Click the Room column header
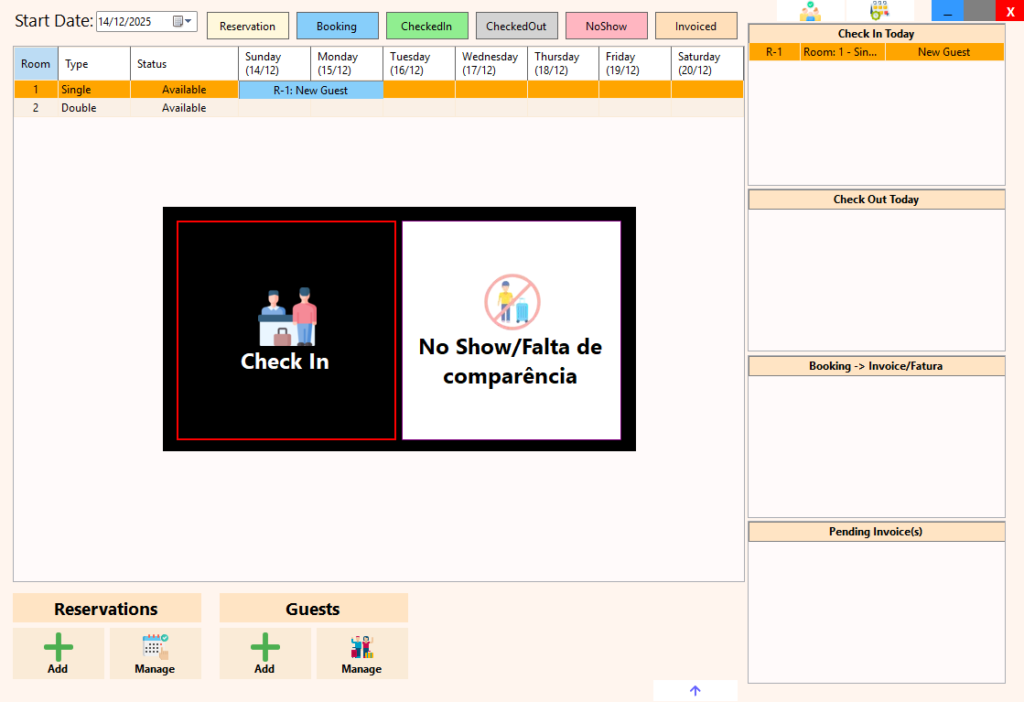The height and width of the screenshot is (702, 1024). click(x=36, y=64)
